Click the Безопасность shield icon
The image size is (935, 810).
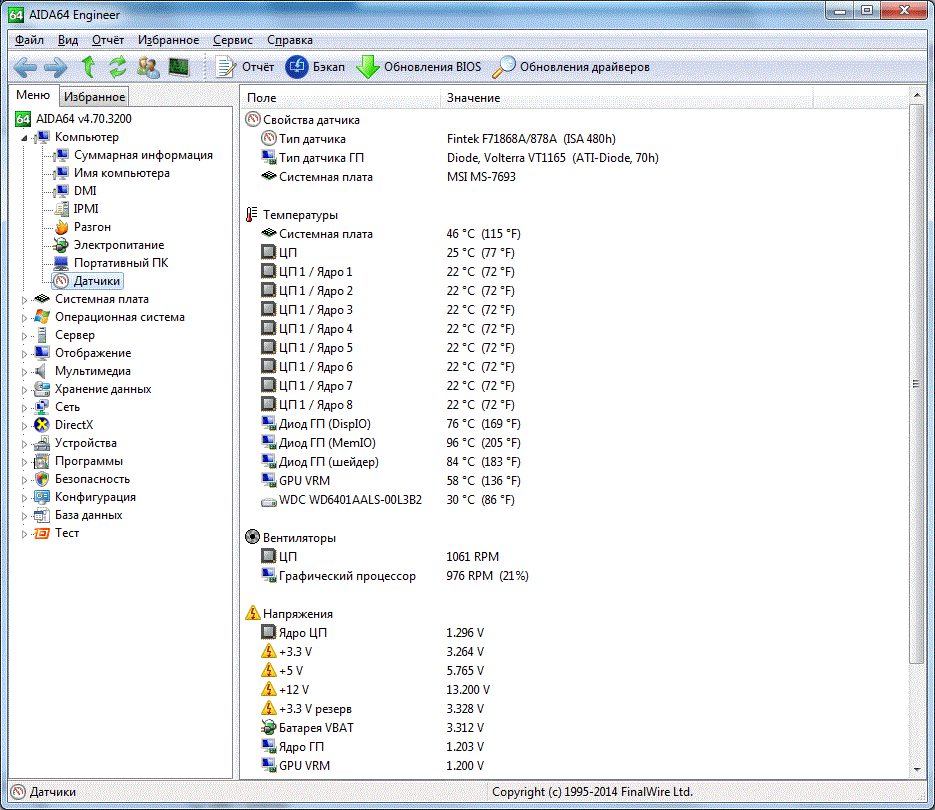[x=42, y=479]
